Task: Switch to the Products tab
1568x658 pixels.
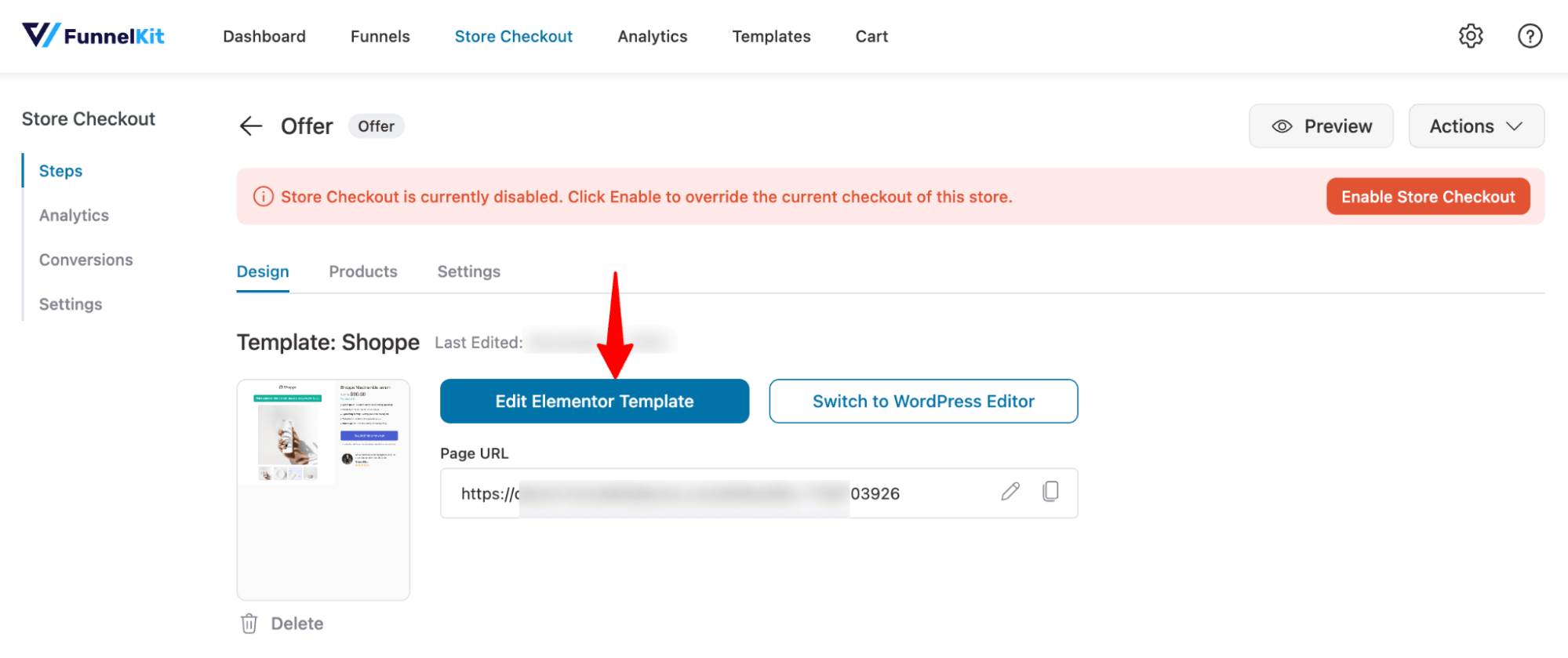Action: tap(363, 272)
